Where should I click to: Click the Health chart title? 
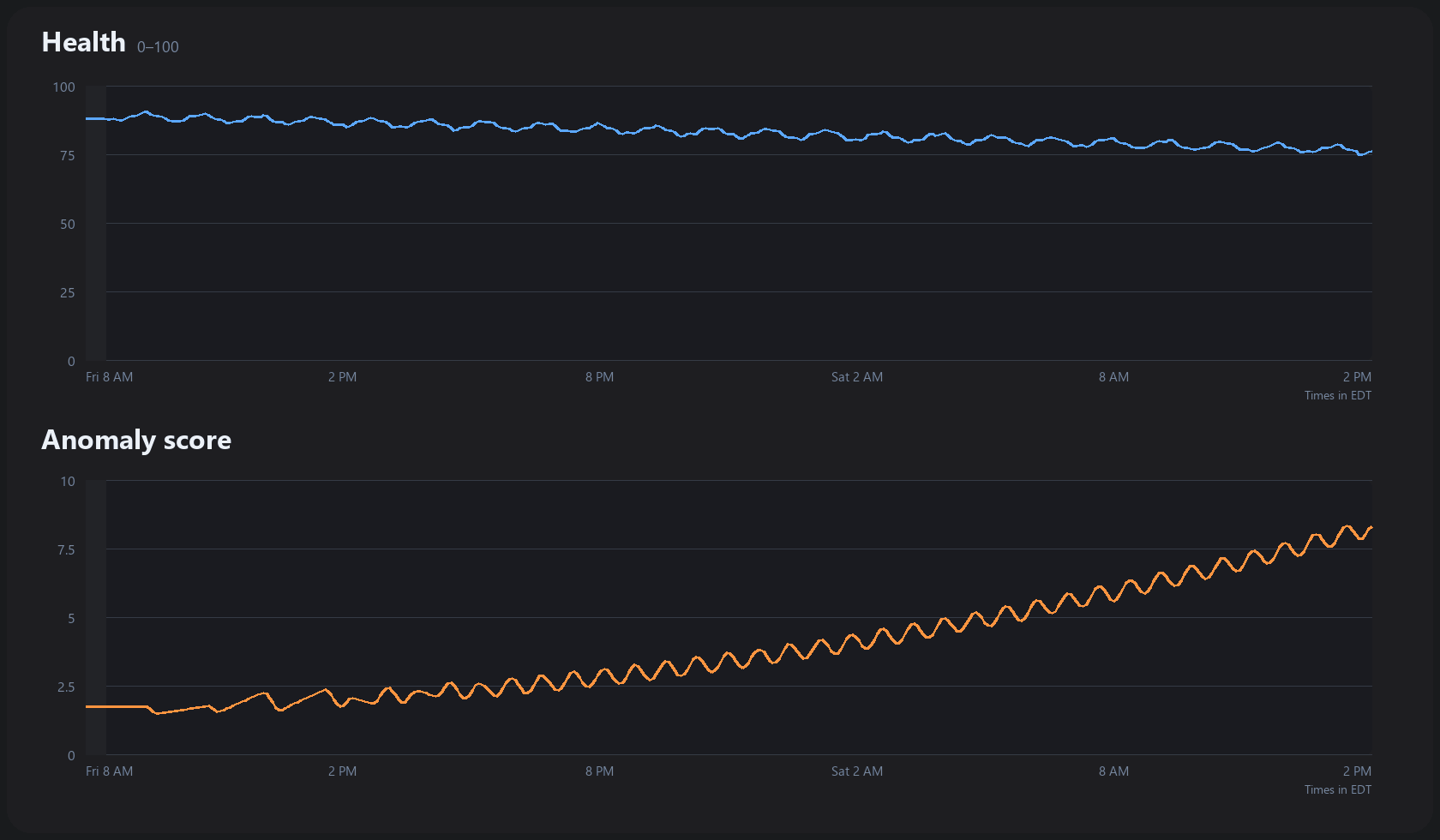[83, 42]
